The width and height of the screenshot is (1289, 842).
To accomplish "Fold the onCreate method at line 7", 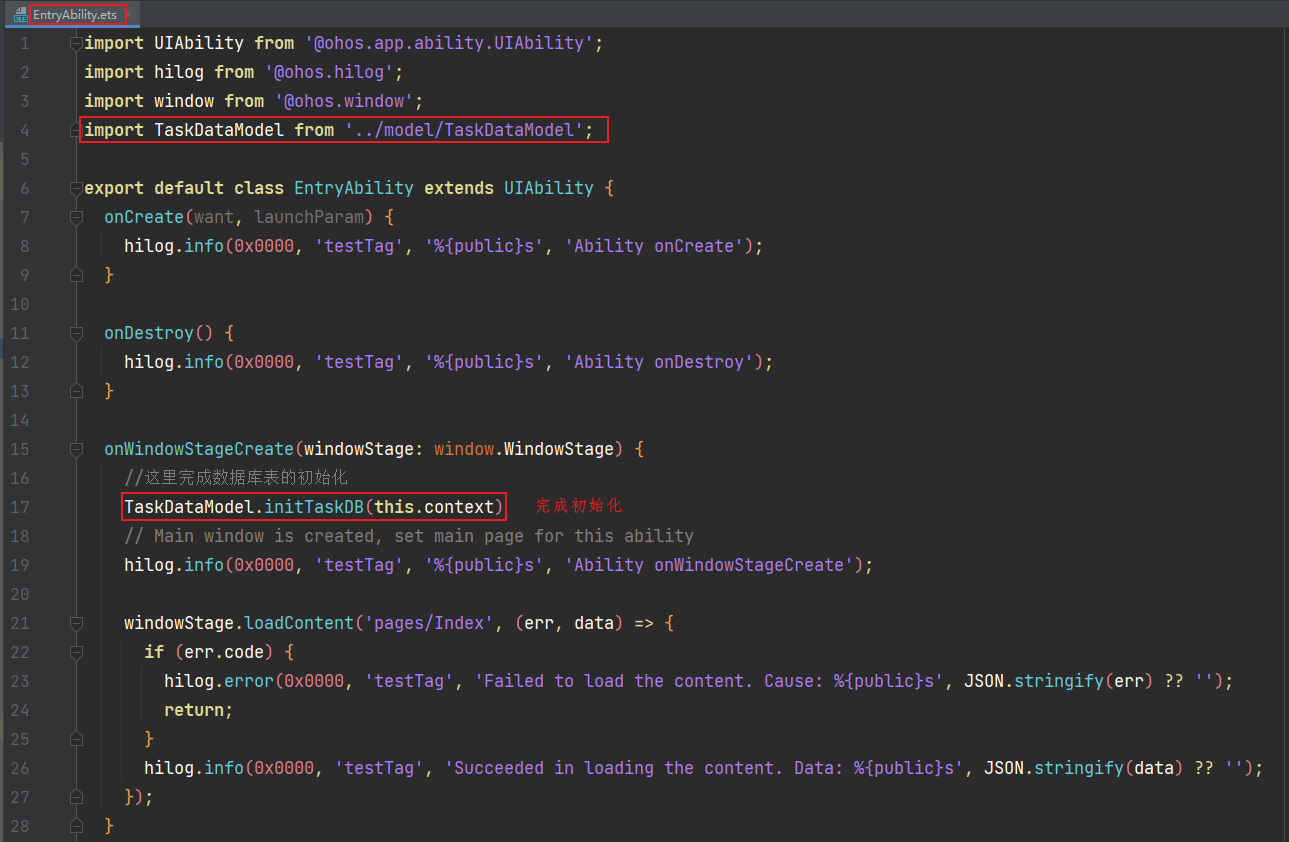I will tap(75, 218).
